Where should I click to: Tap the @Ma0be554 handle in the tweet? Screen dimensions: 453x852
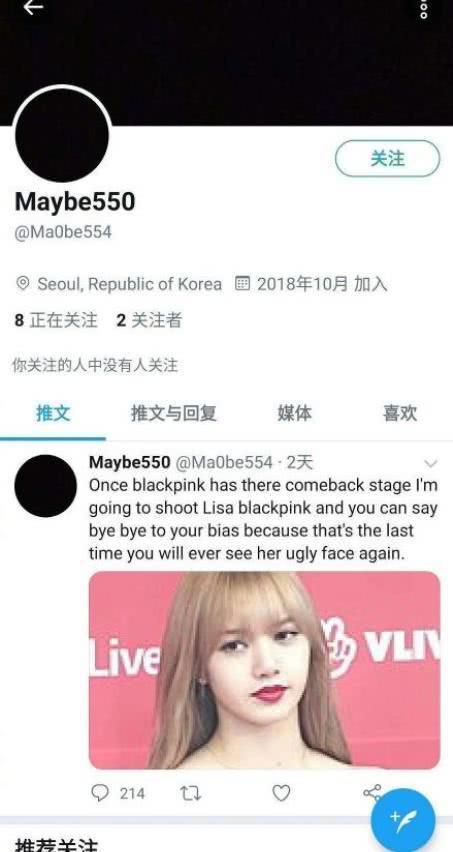point(224,462)
